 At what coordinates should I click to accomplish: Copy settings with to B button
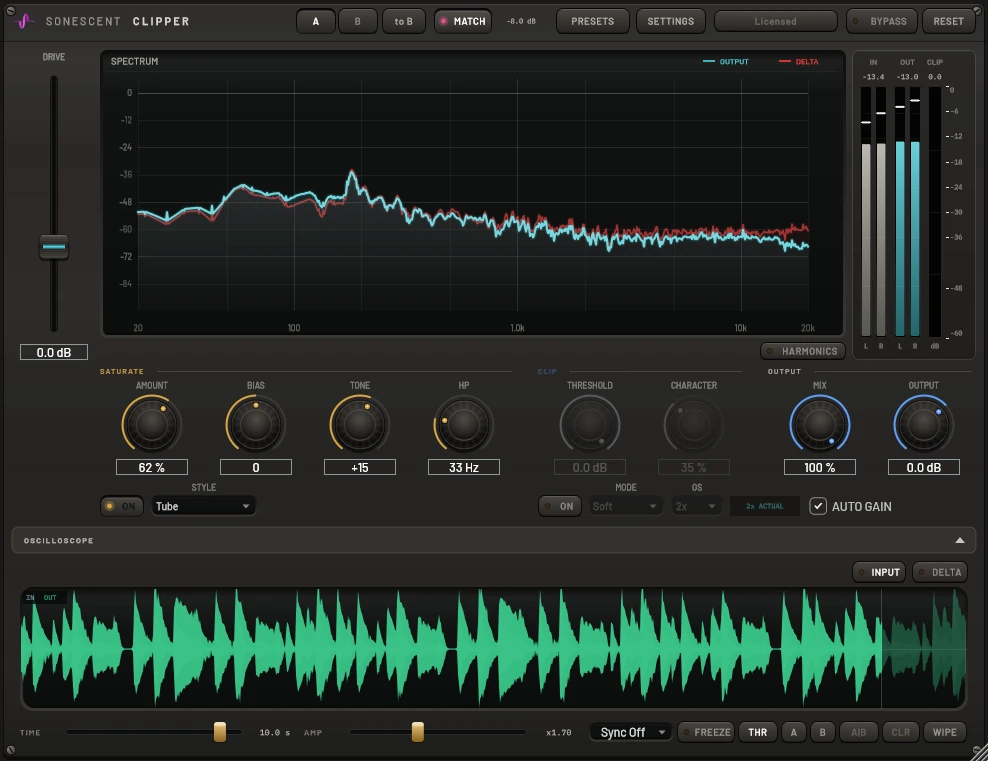click(x=403, y=21)
